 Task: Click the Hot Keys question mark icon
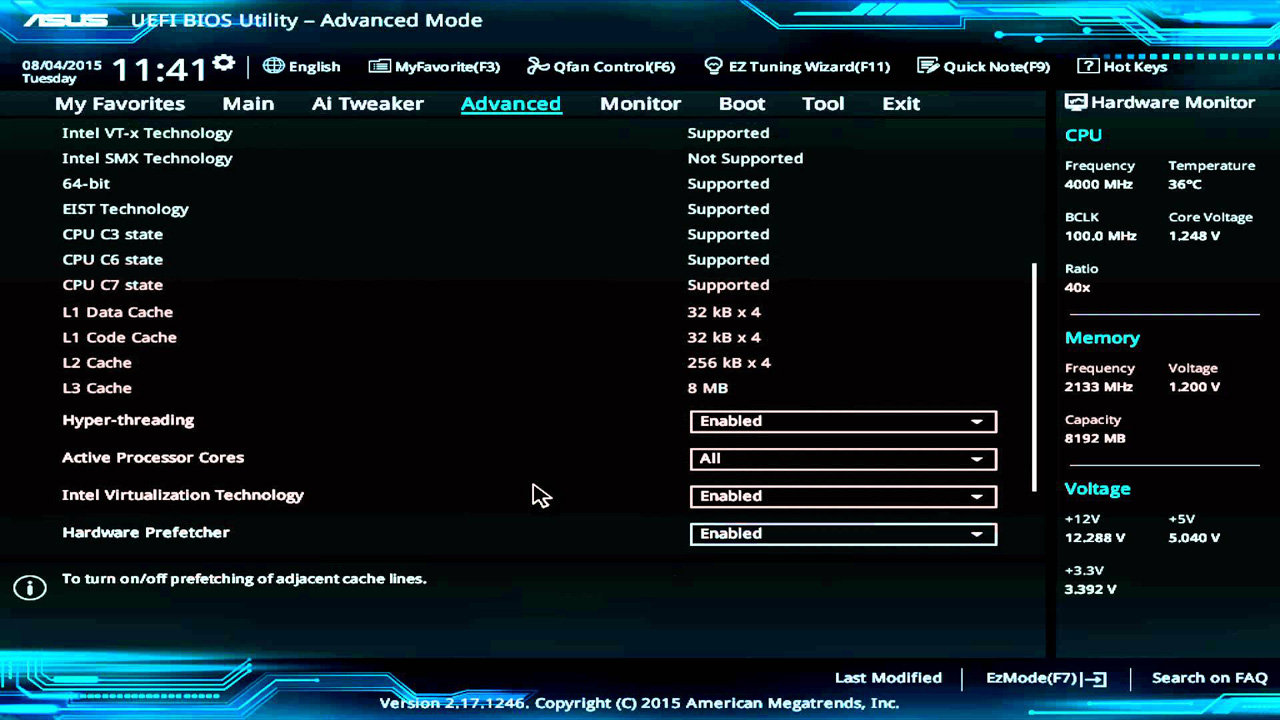pos(1088,66)
